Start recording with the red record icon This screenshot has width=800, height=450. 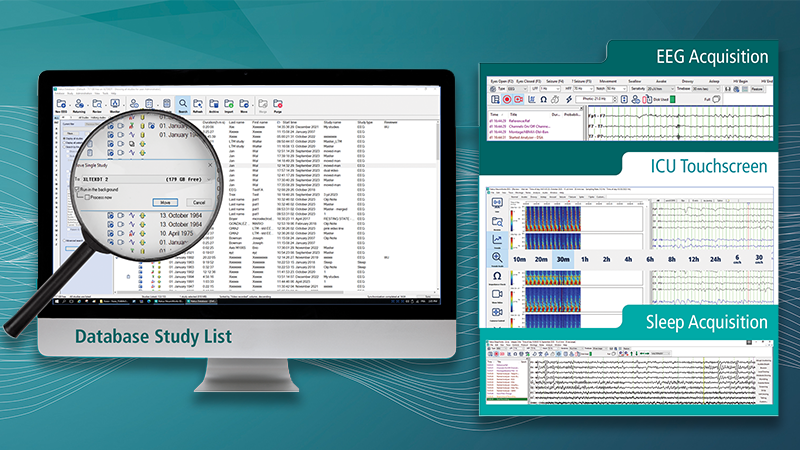(x=506, y=100)
